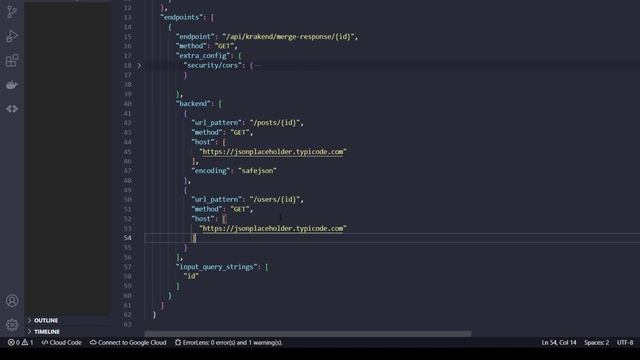The image size is (640, 360).
Task: Click Ln 54, Col 14 indicator
Action: click(x=559, y=342)
